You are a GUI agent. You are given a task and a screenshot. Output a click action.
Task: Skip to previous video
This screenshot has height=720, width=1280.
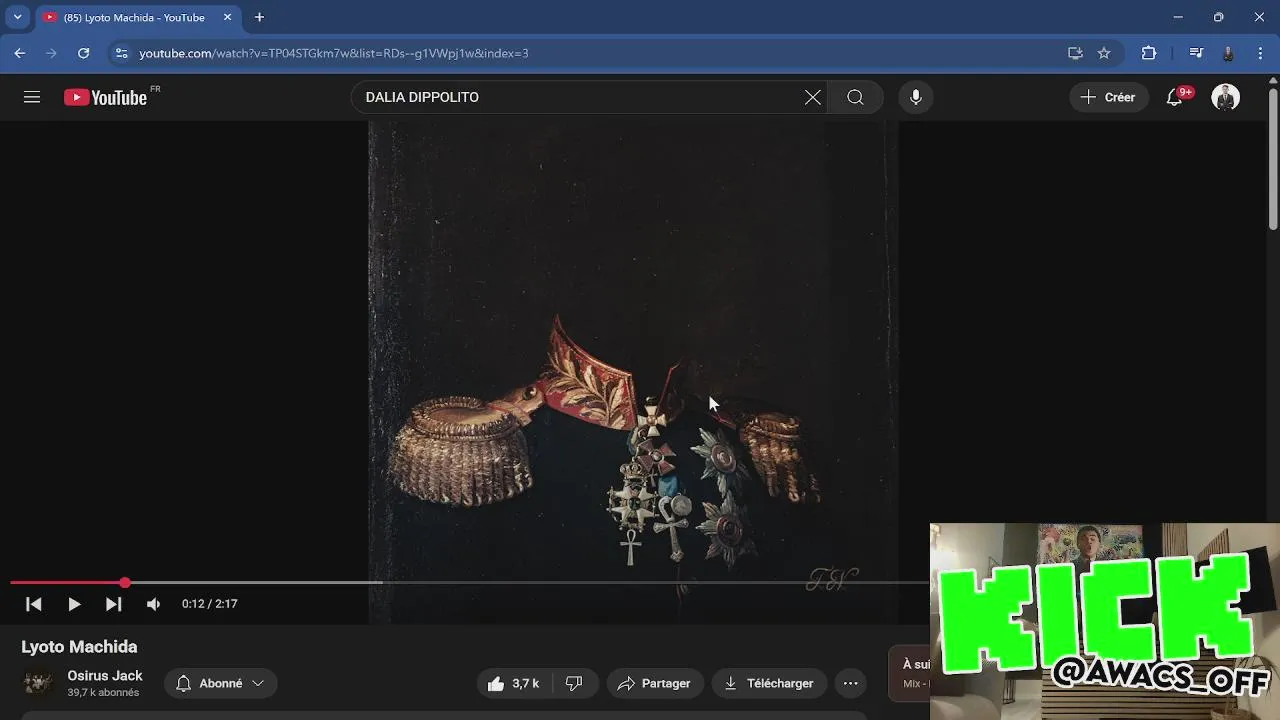point(34,604)
